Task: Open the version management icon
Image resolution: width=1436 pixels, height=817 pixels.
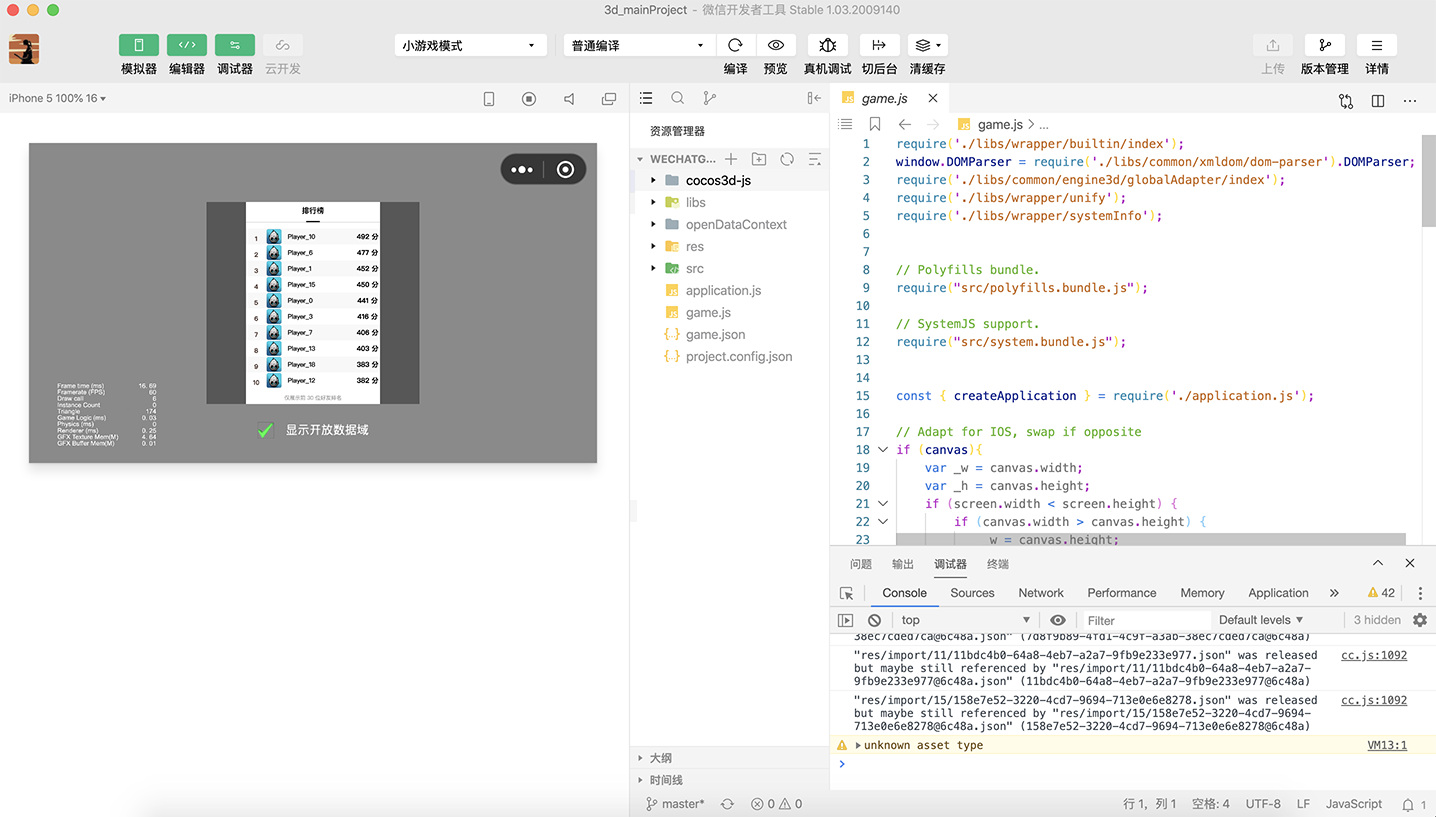Action: [1325, 45]
